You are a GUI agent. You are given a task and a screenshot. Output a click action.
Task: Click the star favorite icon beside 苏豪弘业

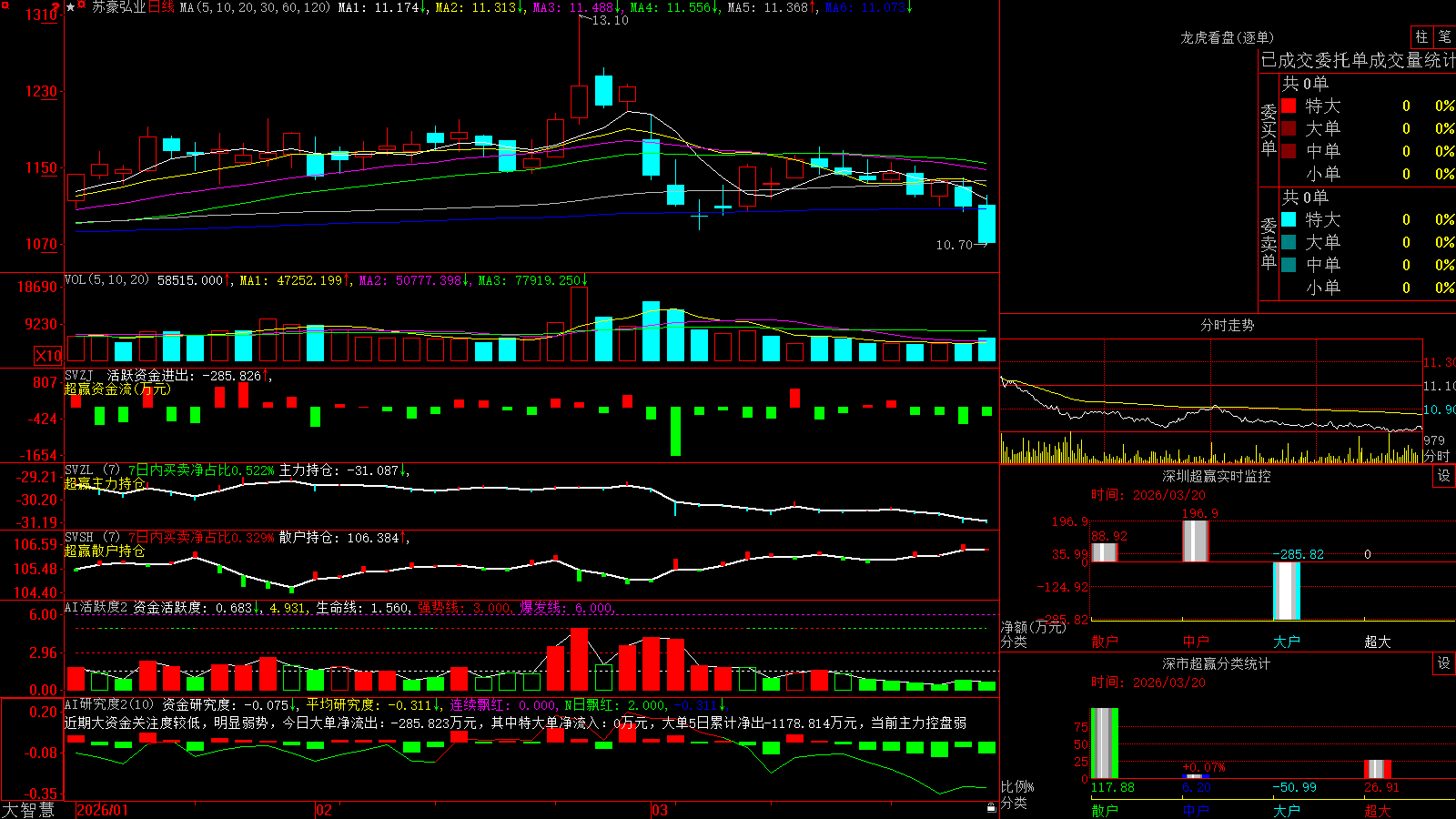pyautogui.click(x=71, y=7)
